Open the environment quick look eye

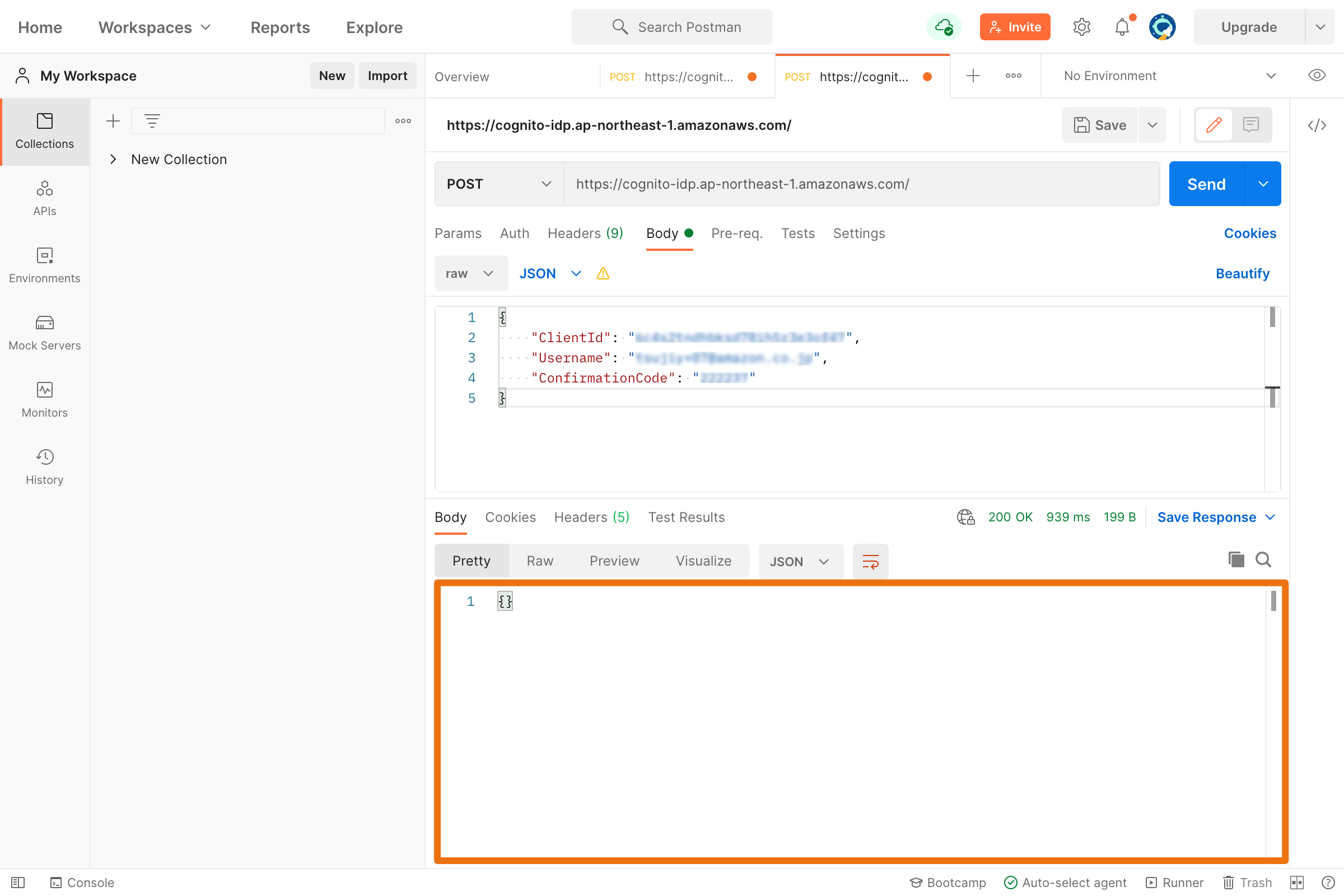point(1317,76)
